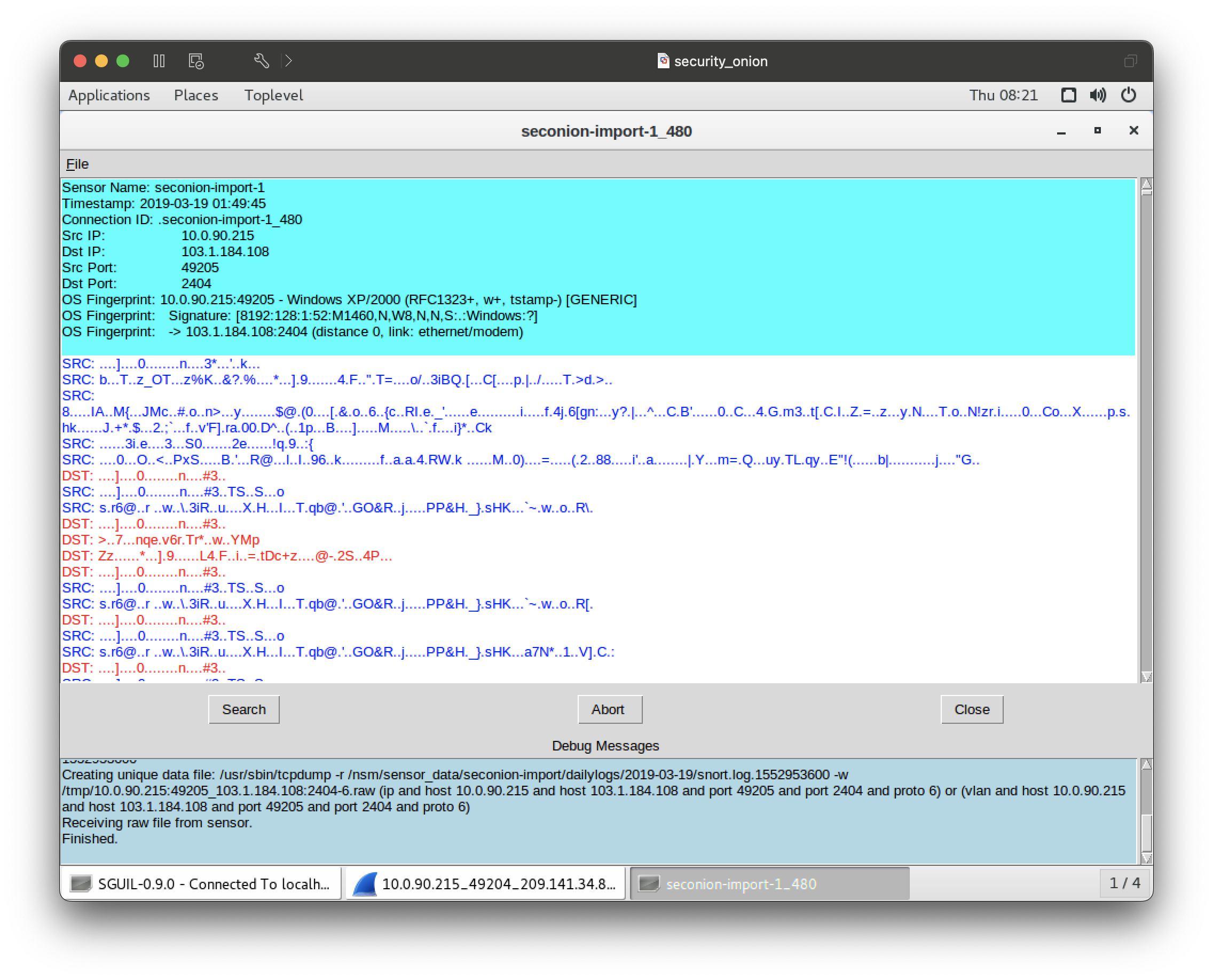Click the Close button
1213x980 pixels.
click(972, 709)
